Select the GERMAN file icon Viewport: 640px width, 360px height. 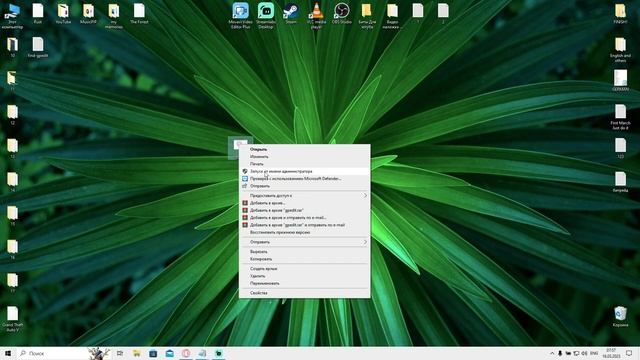(x=620, y=80)
